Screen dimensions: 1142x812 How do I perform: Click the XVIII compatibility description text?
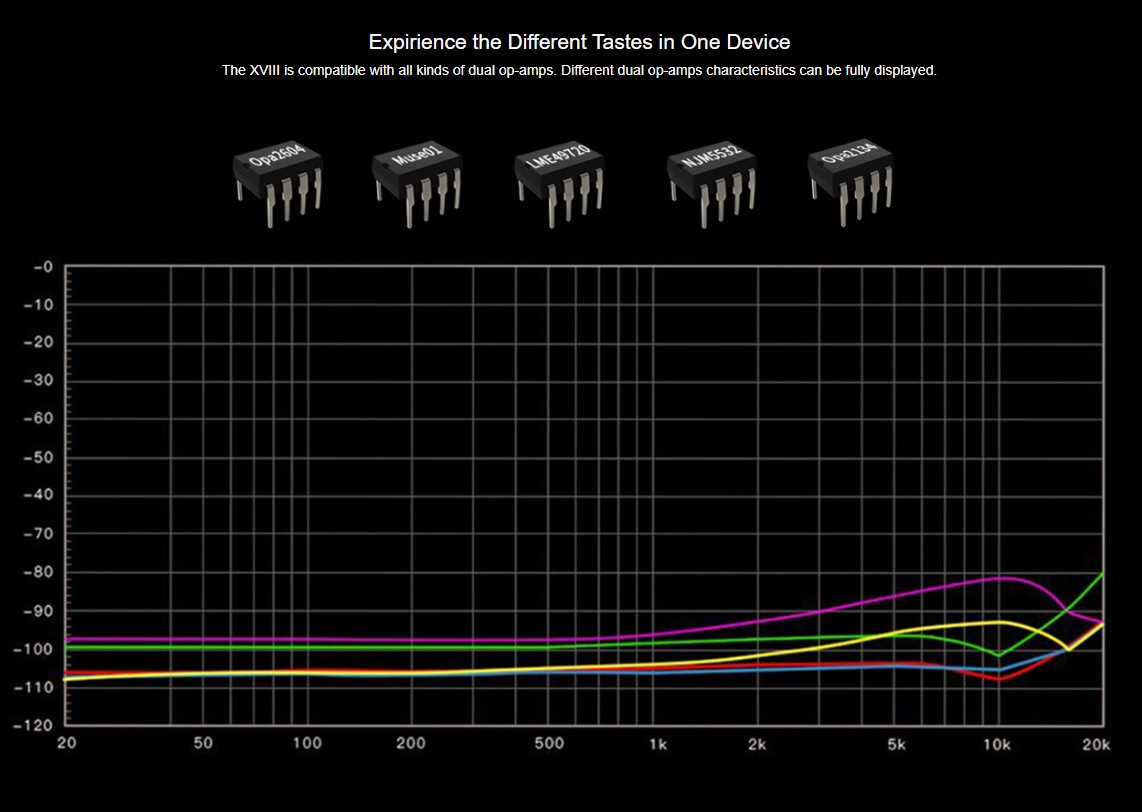point(579,70)
